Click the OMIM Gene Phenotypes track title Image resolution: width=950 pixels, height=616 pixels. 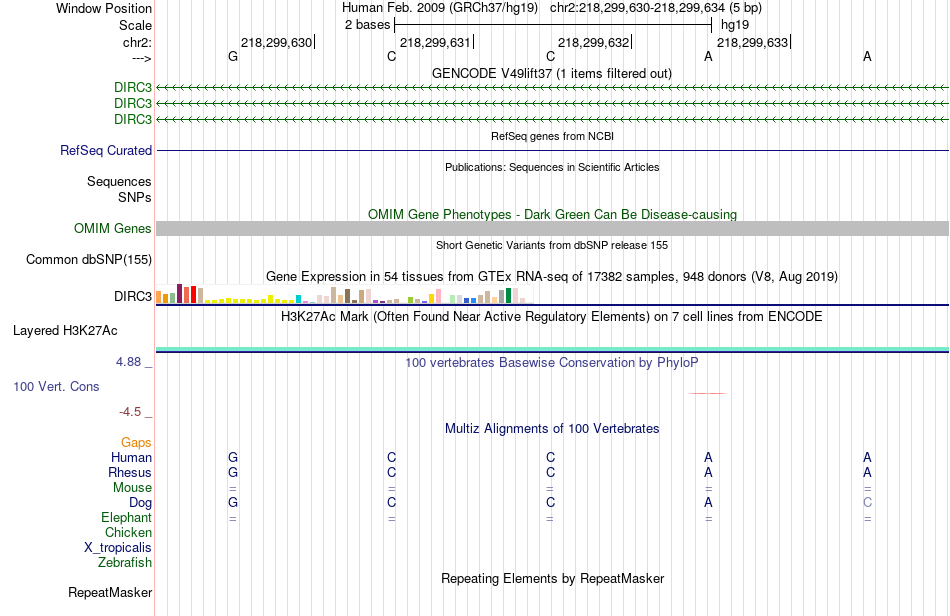[553, 214]
